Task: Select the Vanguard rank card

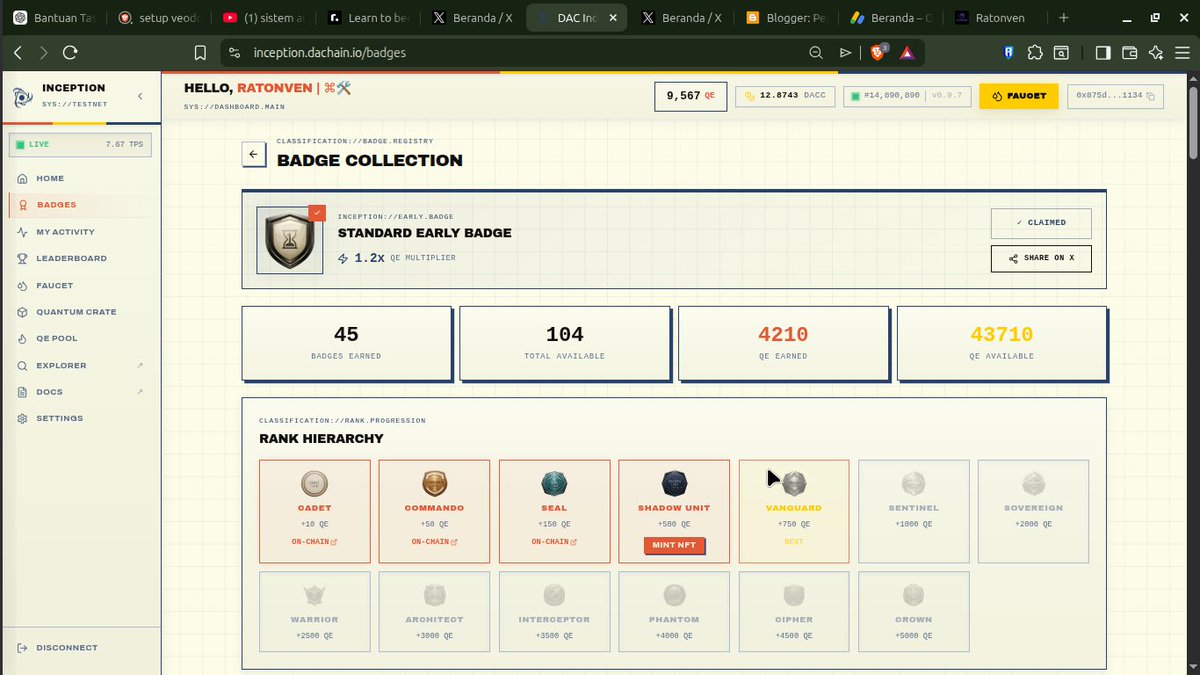Action: tap(794, 511)
